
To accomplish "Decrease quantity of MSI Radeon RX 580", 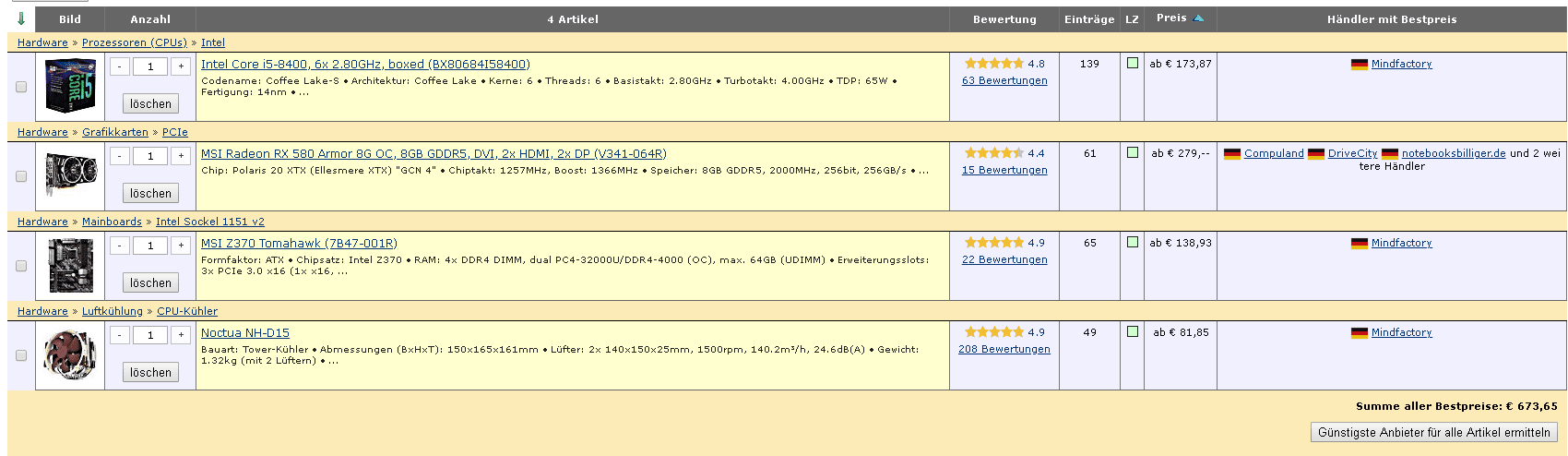I will click(x=120, y=156).
